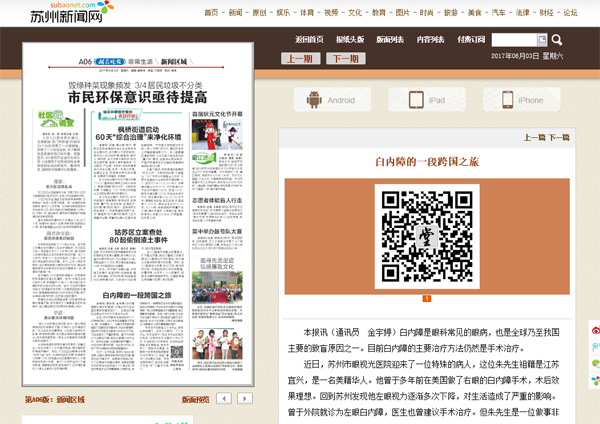
Task: Go to previous page with left arrow button
Action: pyautogui.click(x=225, y=398)
